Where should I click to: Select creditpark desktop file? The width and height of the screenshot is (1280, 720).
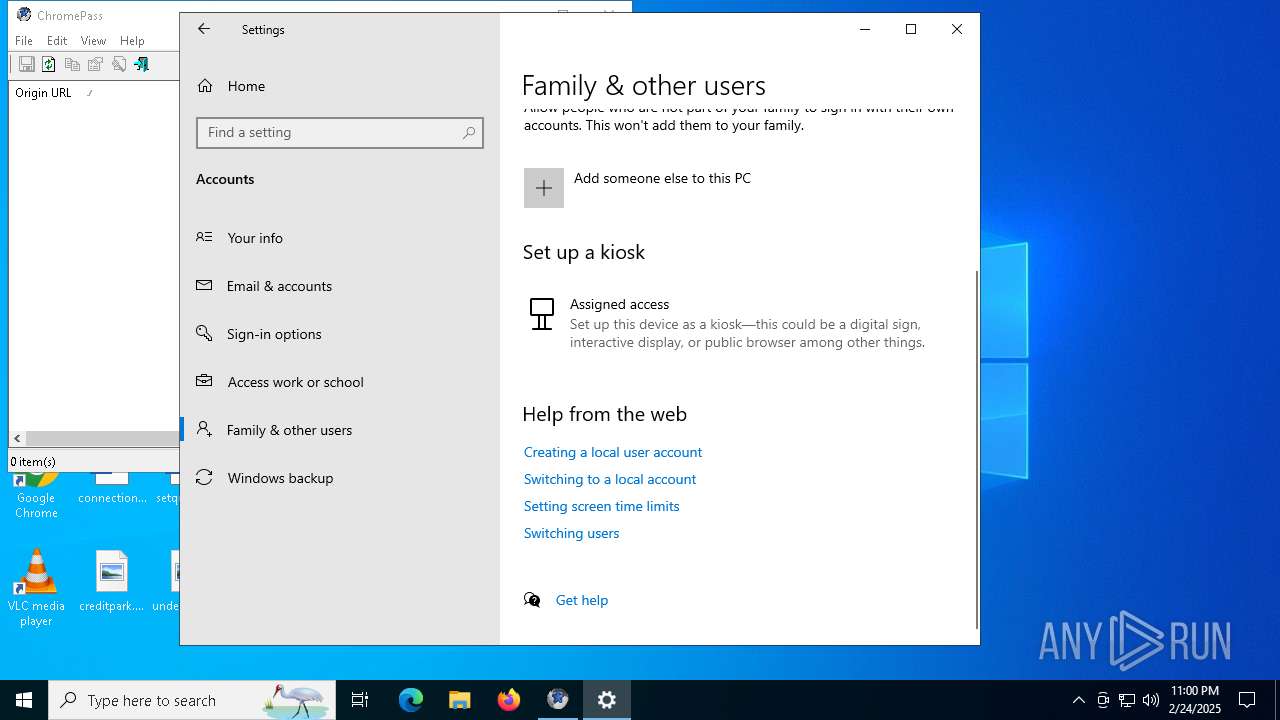[112, 581]
